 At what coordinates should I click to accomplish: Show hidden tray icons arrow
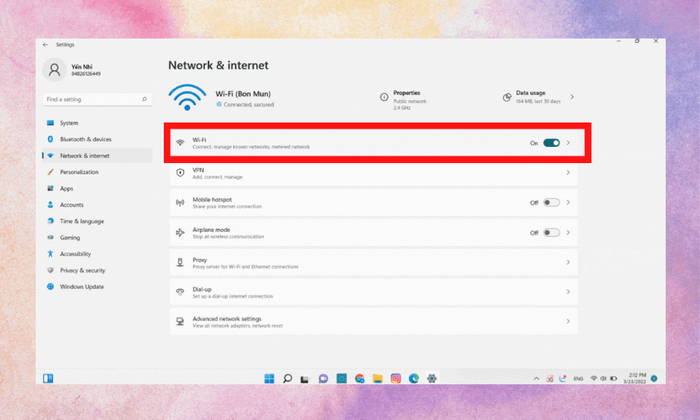pos(536,378)
